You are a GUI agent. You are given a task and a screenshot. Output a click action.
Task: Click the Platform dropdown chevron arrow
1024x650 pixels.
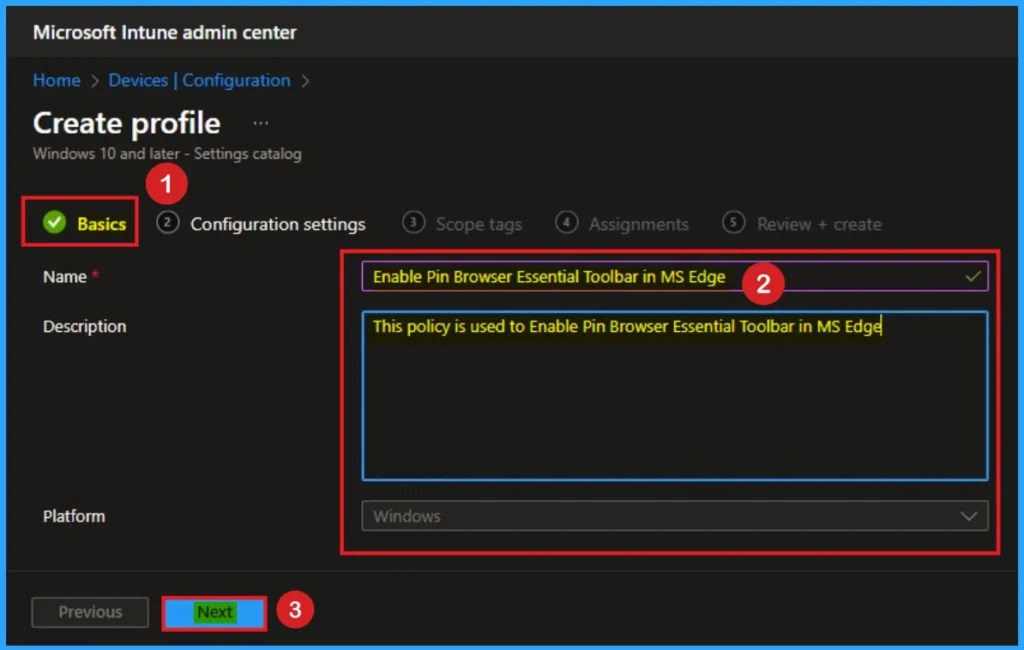pyautogui.click(x=968, y=516)
